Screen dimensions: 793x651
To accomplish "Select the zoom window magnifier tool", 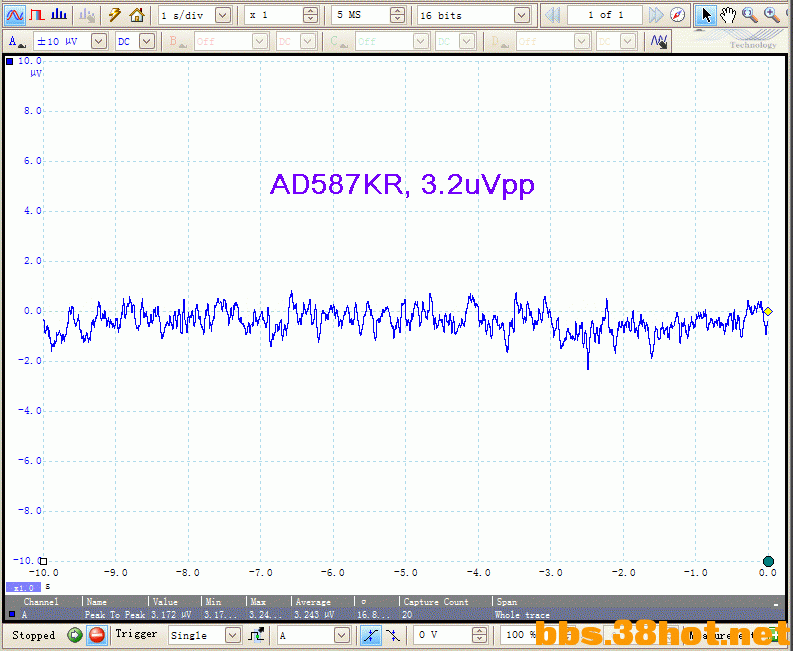I will 750,15.
